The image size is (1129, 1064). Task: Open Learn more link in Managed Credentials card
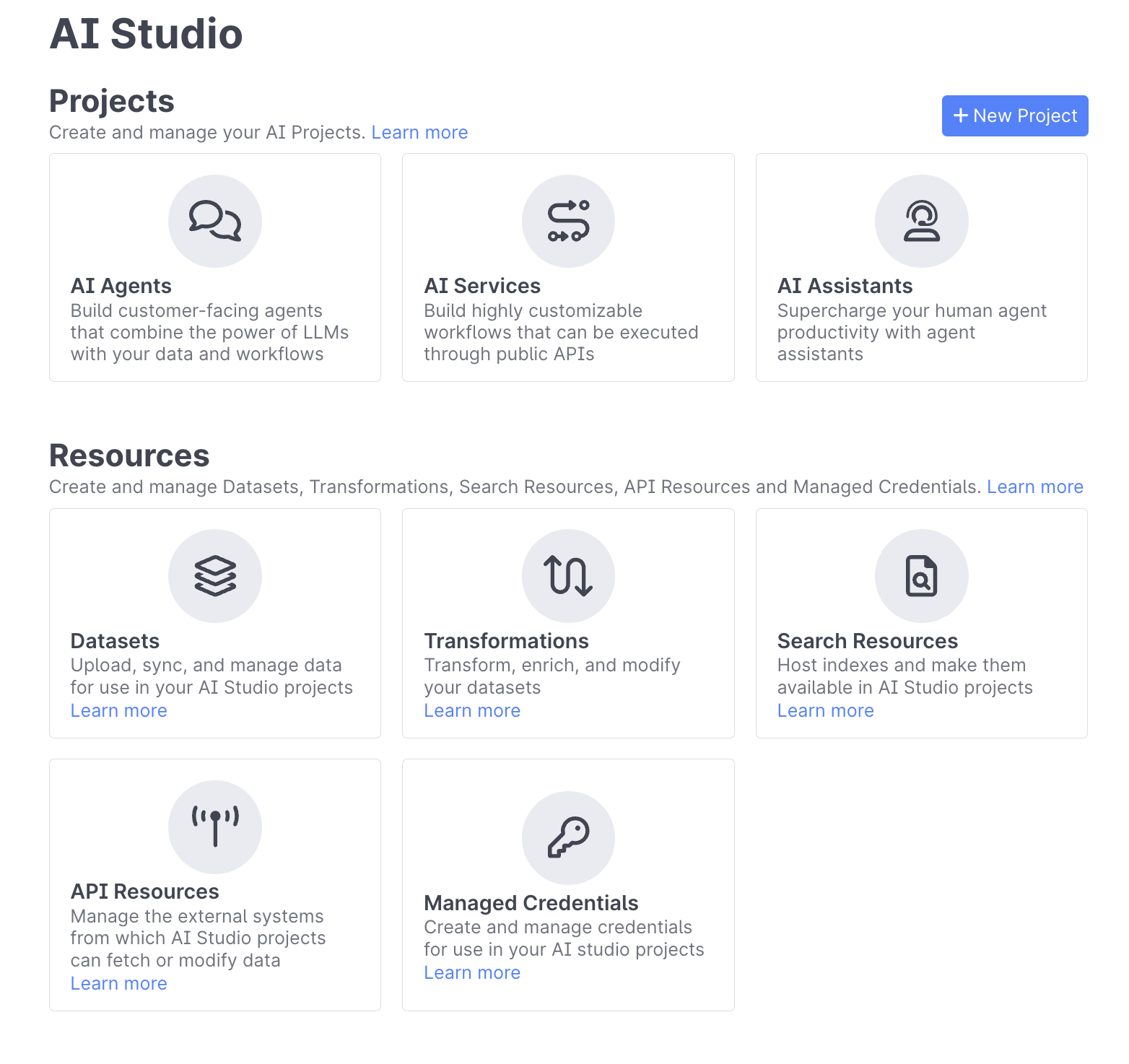tap(472, 973)
